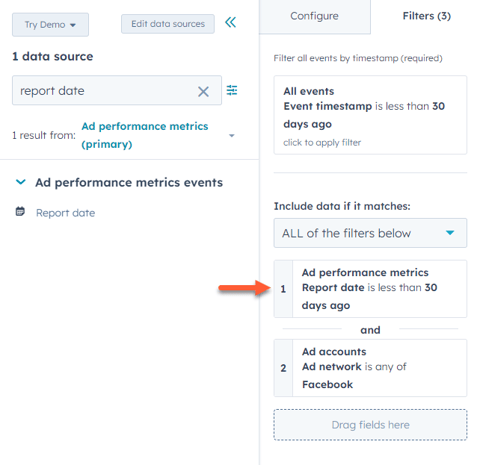Switch to the Configure tab
480x465 pixels.
314,16
